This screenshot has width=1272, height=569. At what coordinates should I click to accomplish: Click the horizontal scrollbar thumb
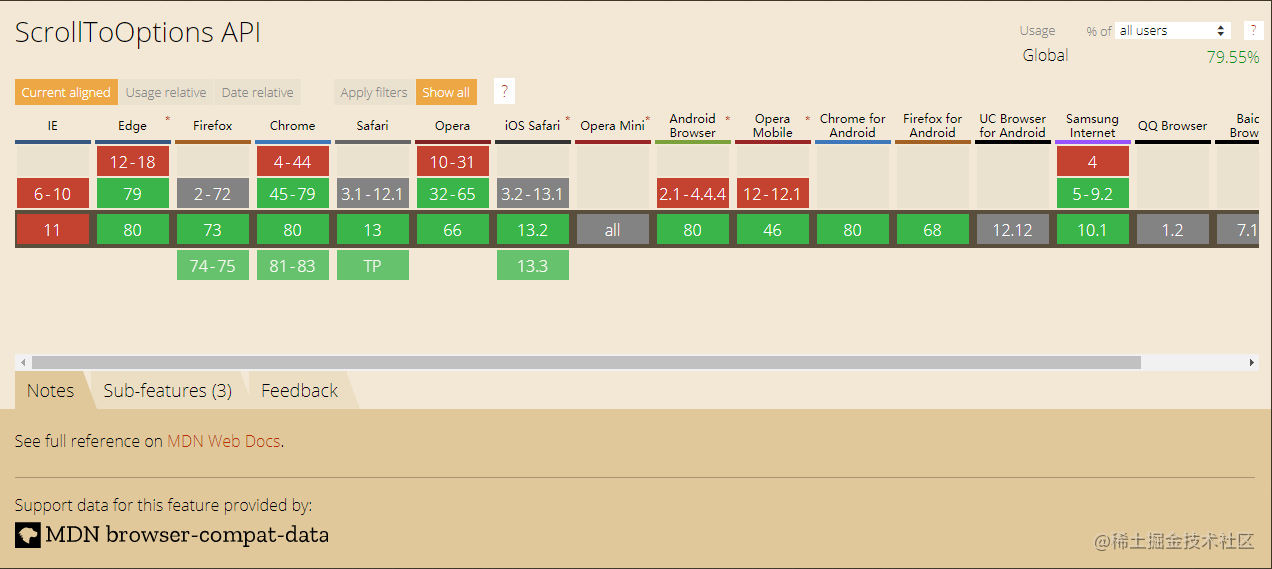tap(586, 362)
